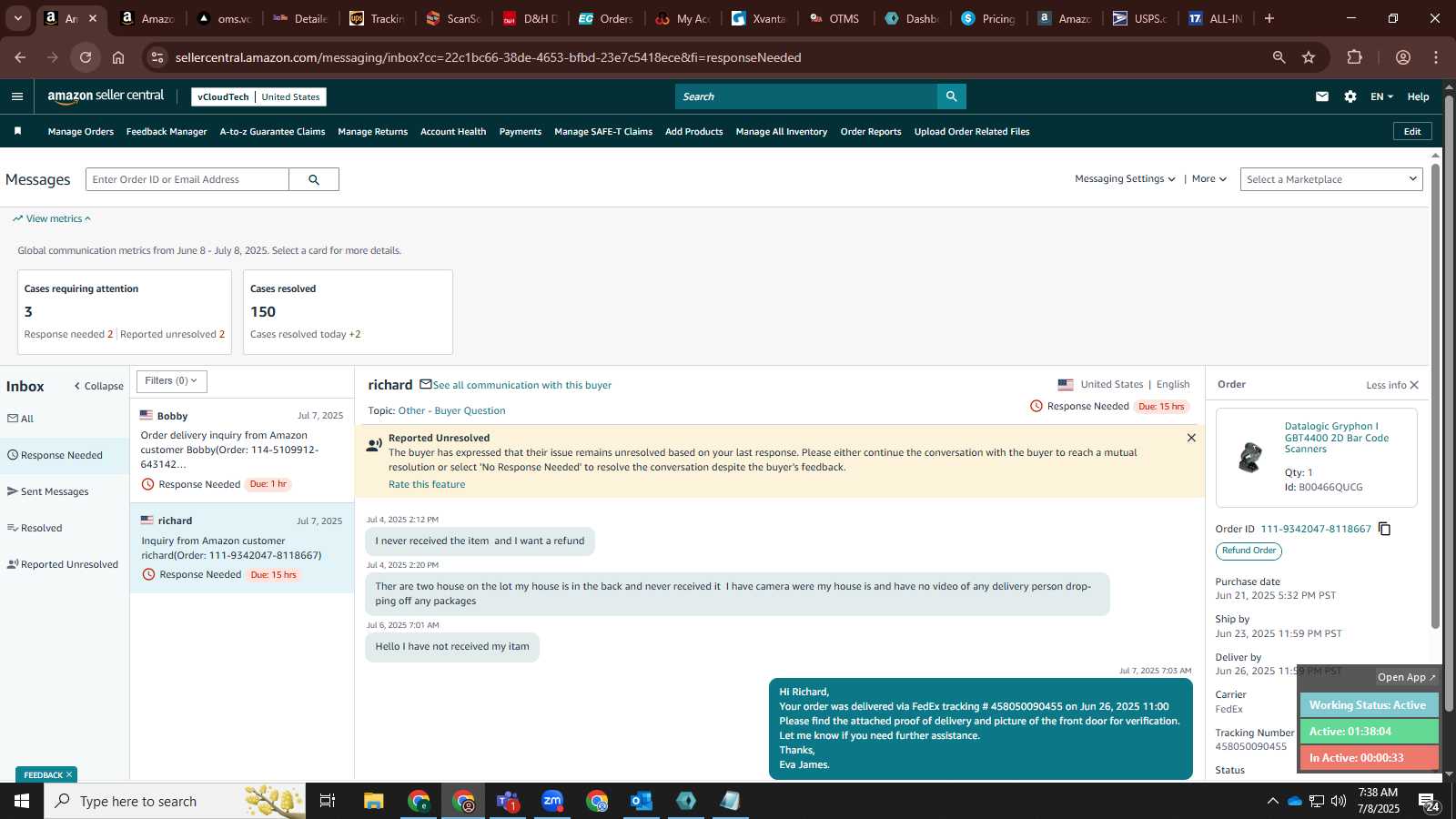The width and height of the screenshot is (1456, 819).
Task: Open the notification center icon
Action: pyautogui.click(x=1429, y=801)
